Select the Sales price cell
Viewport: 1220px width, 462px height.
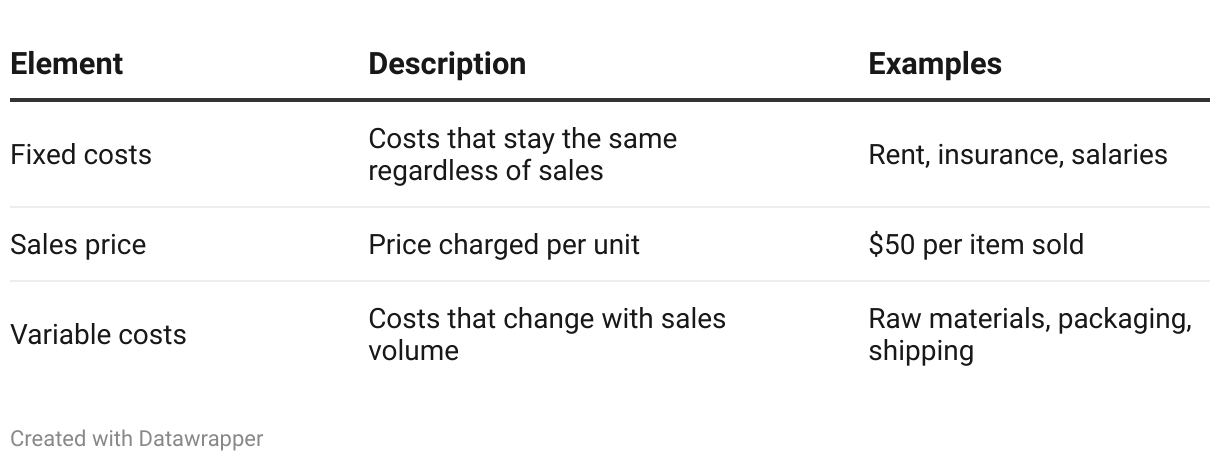(78, 245)
